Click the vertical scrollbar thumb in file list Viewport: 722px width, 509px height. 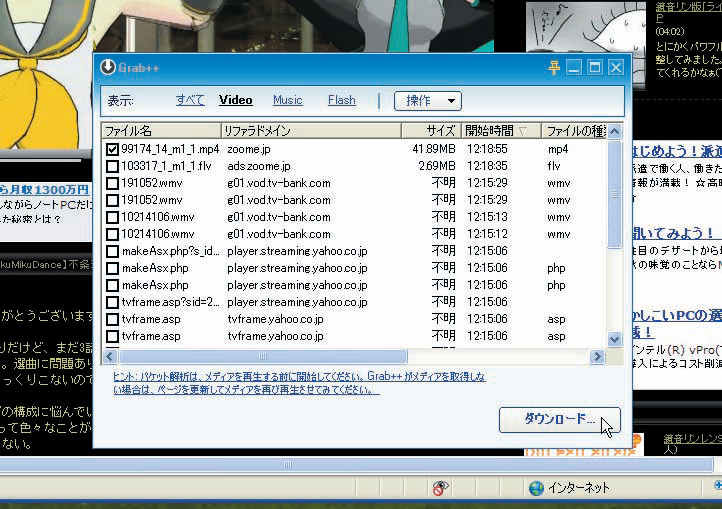click(614, 194)
